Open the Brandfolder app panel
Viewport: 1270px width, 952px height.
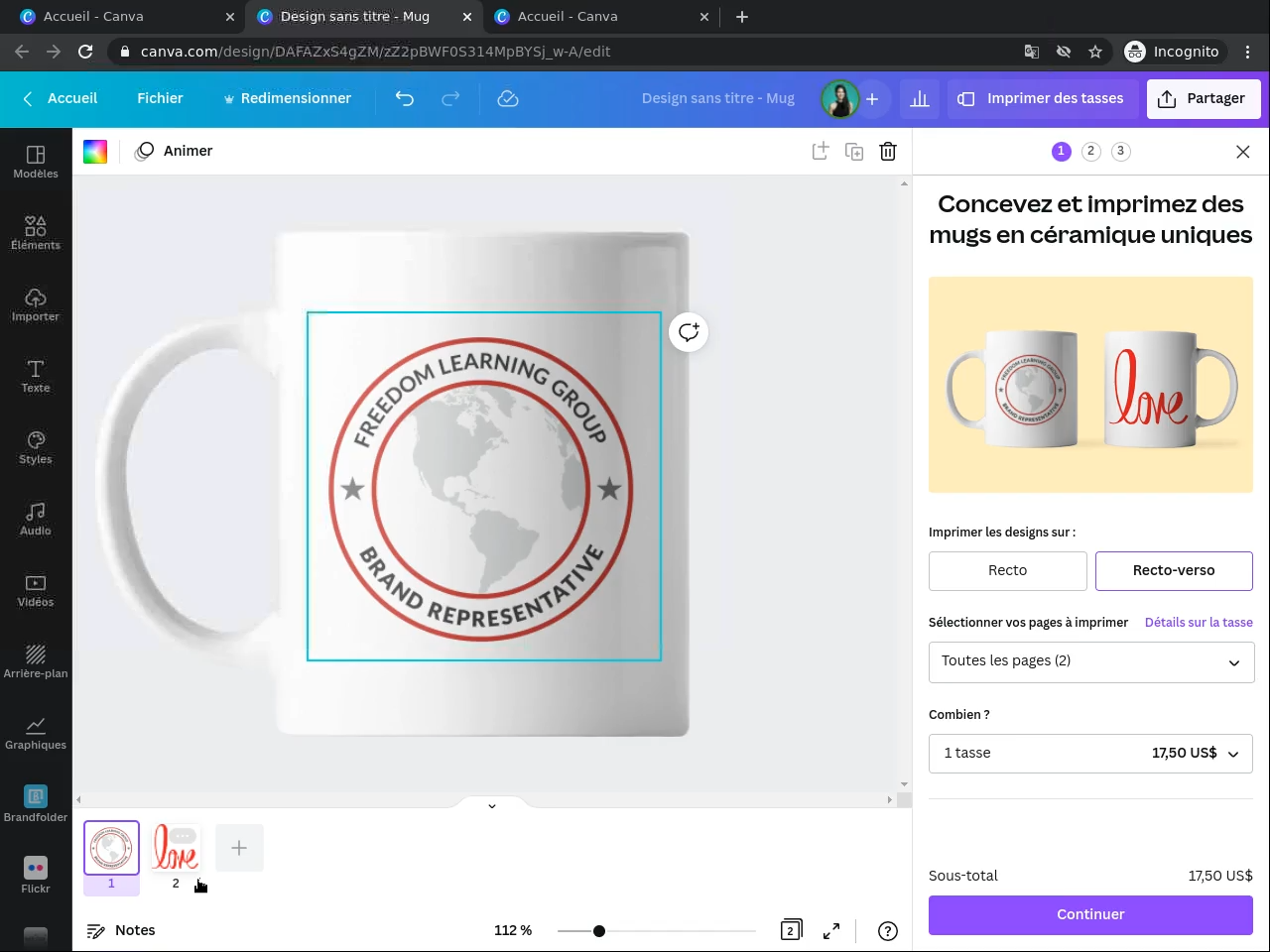[x=36, y=804]
